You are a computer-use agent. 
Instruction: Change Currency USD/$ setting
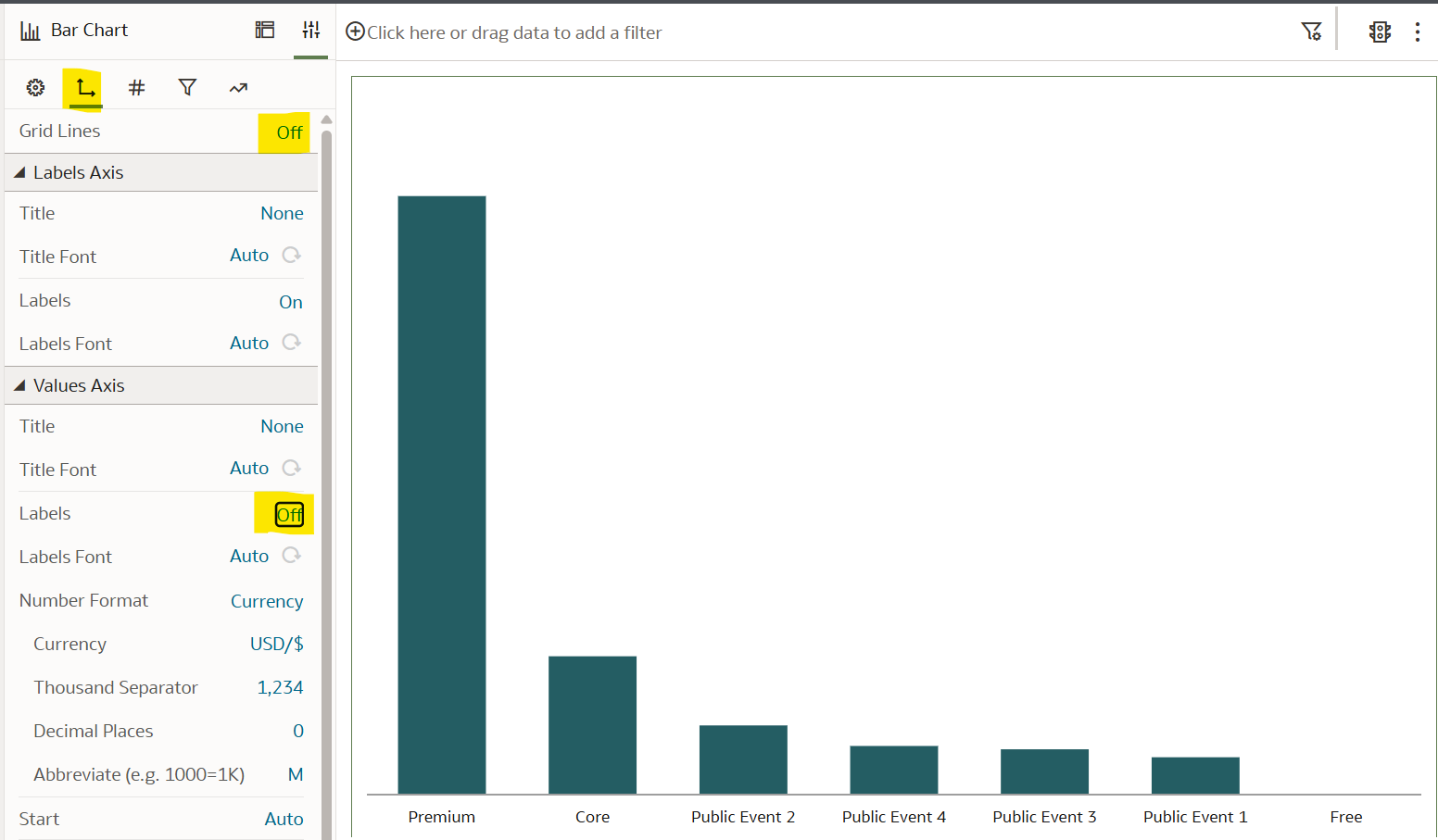click(x=277, y=644)
